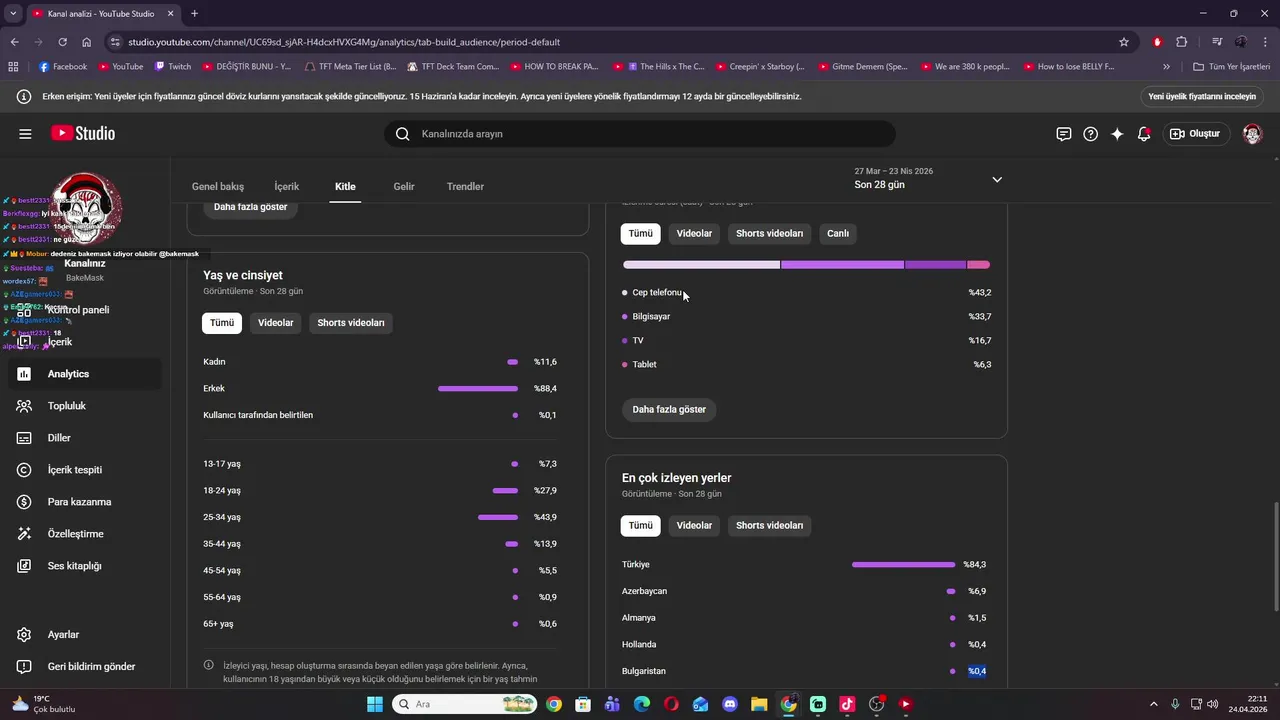This screenshot has height=720, width=1280.
Task: Select Videolar chip in En çok izleyen yerler
Action: tap(694, 525)
